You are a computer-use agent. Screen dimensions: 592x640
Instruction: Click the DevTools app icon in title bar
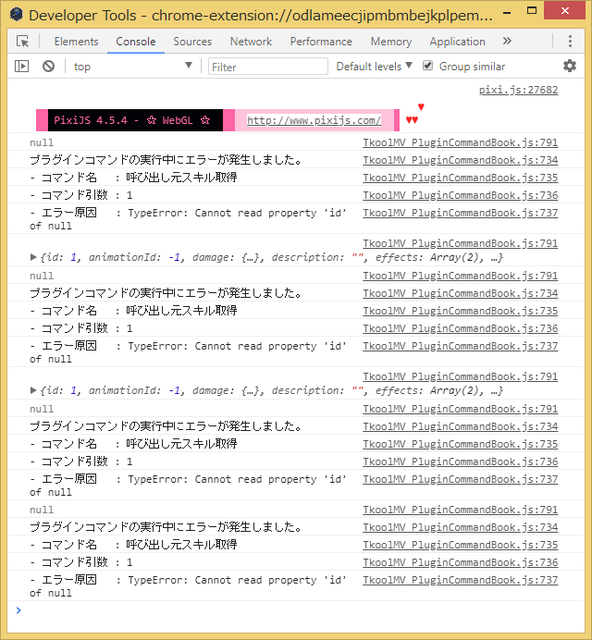[x=17, y=15]
